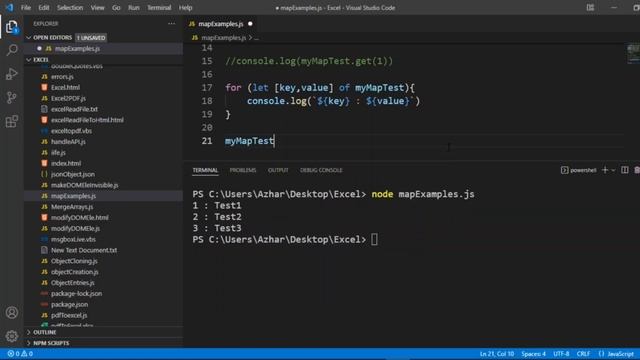
Task: Split the terminal panel icon
Action: [624, 170]
